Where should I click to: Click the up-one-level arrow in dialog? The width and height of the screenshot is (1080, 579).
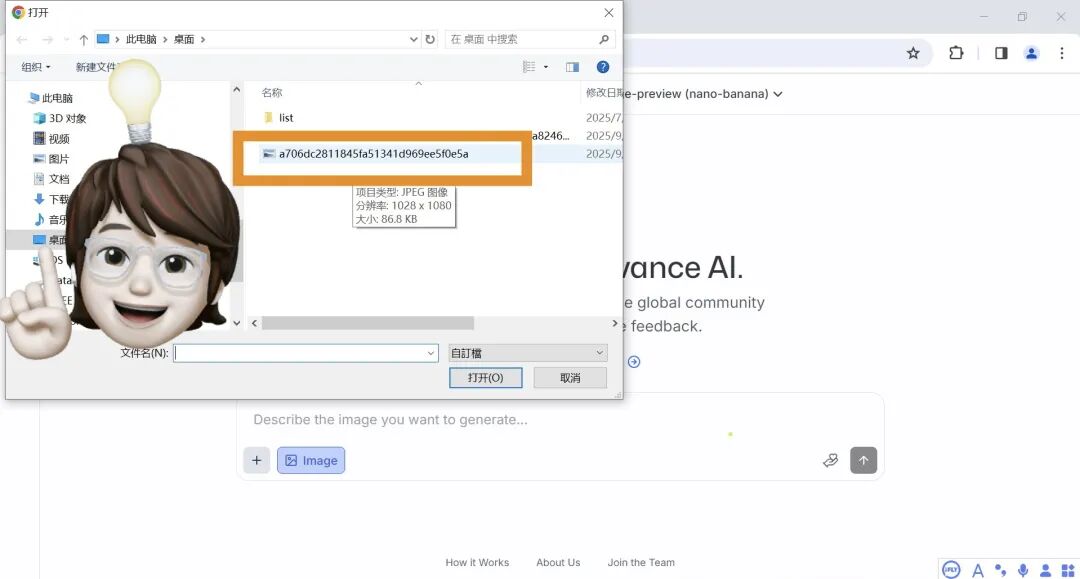tap(83, 40)
